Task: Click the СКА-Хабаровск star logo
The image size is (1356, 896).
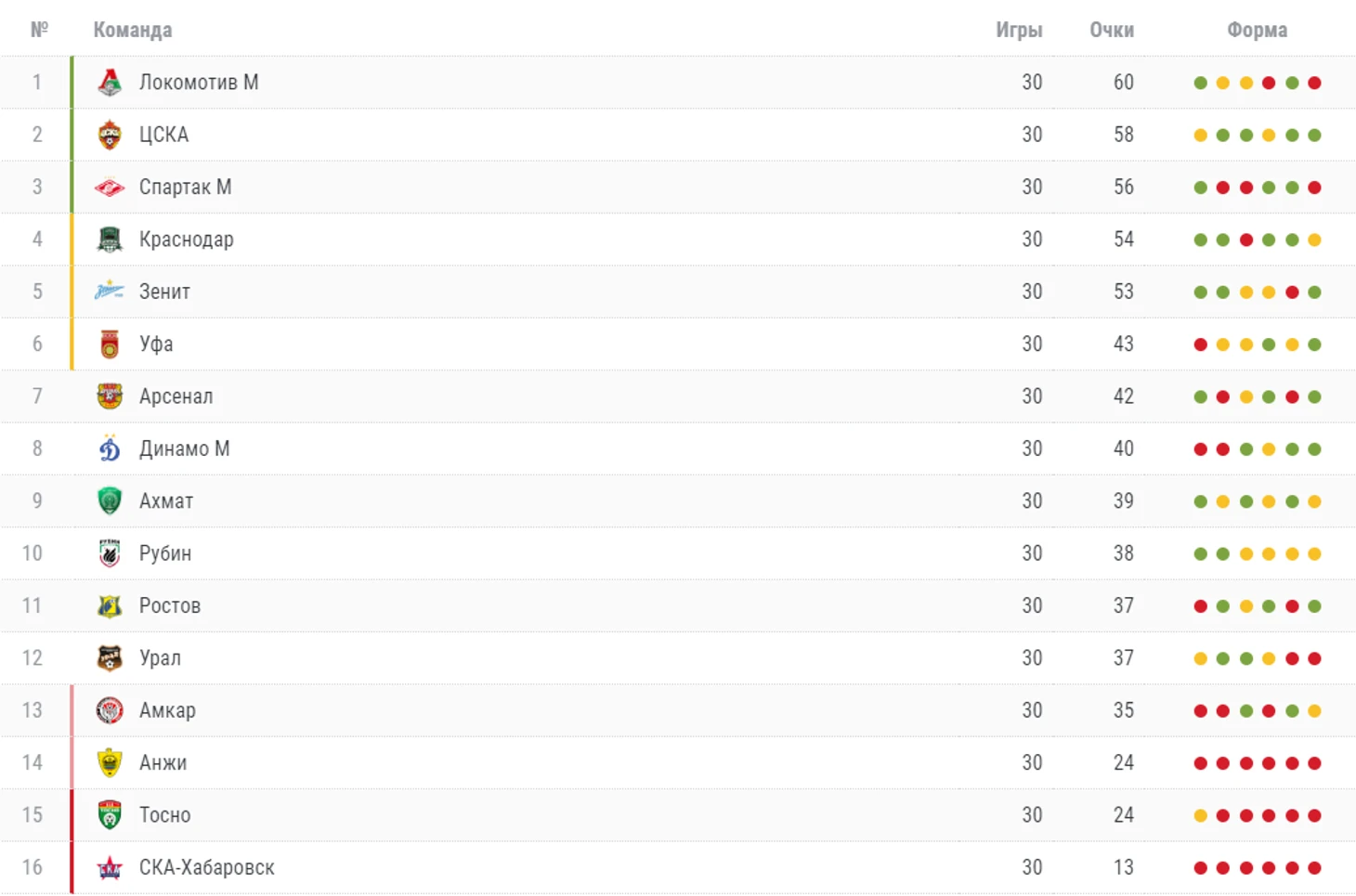Action: tap(110, 868)
